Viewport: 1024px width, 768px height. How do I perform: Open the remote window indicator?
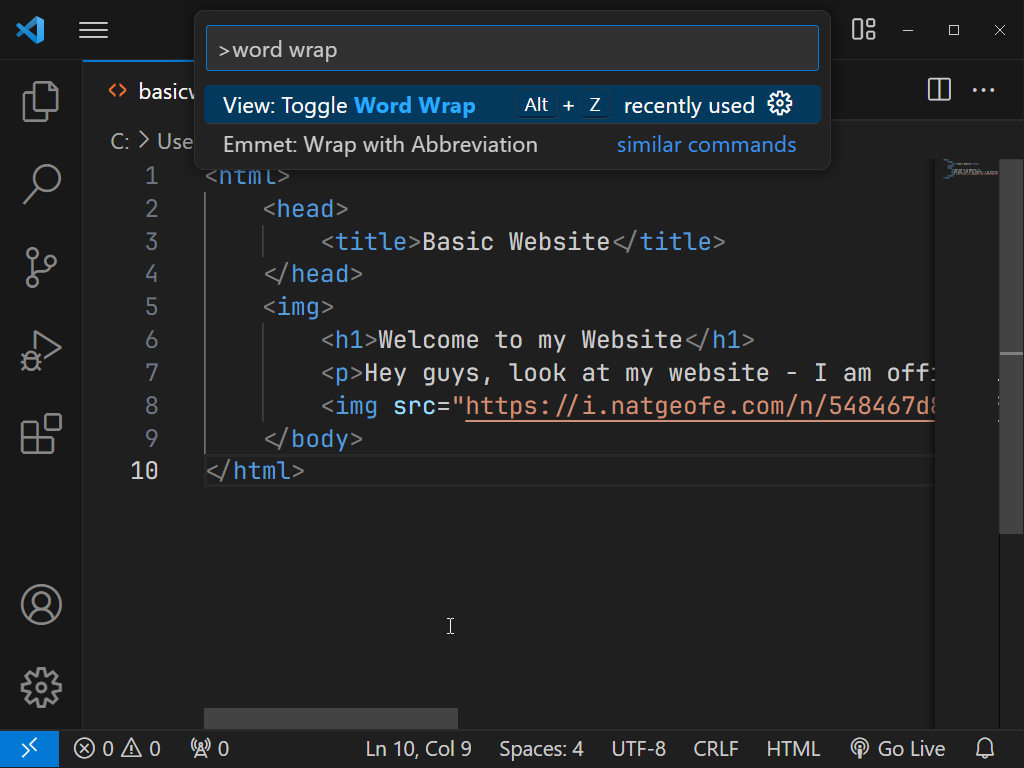coord(29,748)
